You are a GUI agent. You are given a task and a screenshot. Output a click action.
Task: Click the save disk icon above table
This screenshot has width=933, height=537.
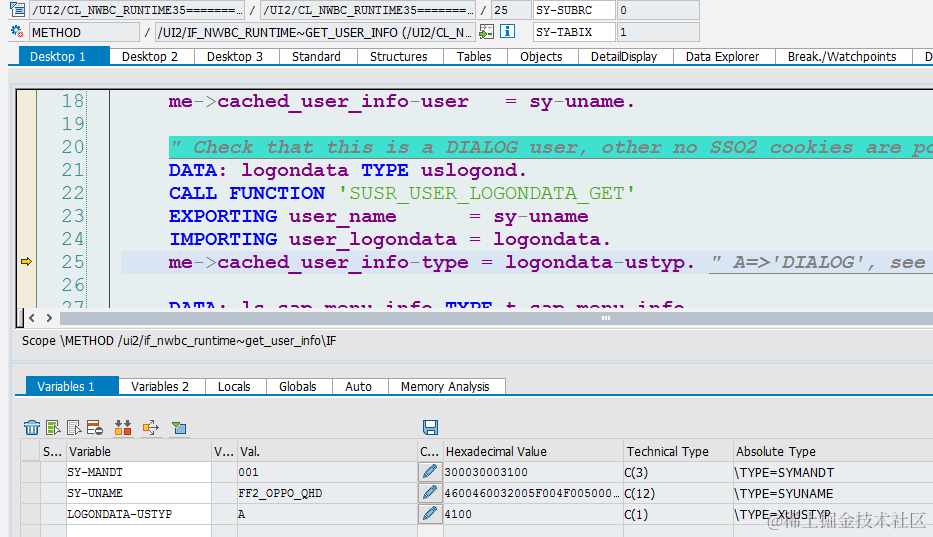[430, 427]
